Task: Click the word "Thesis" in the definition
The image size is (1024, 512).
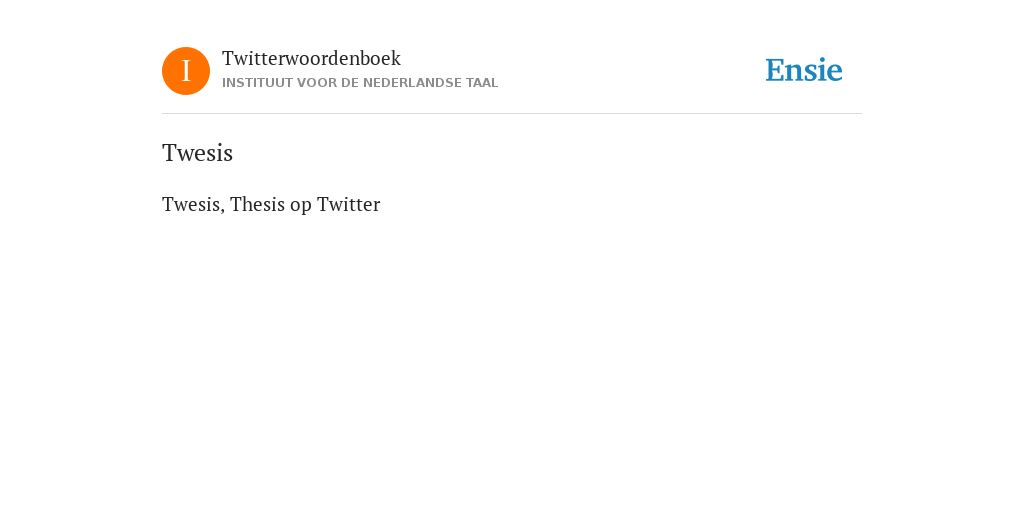Action: click(258, 204)
